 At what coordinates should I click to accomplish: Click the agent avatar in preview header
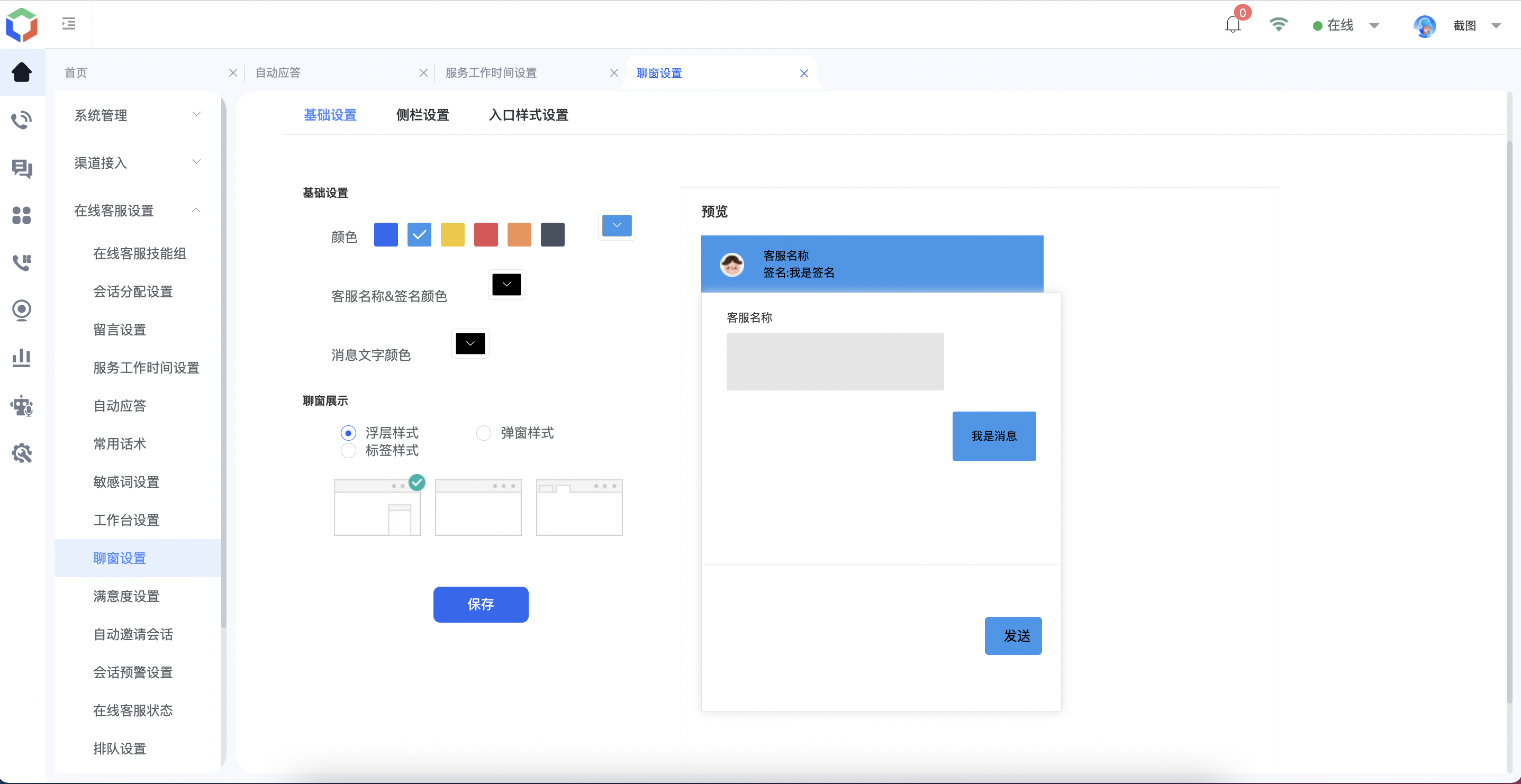tap(732, 264)
